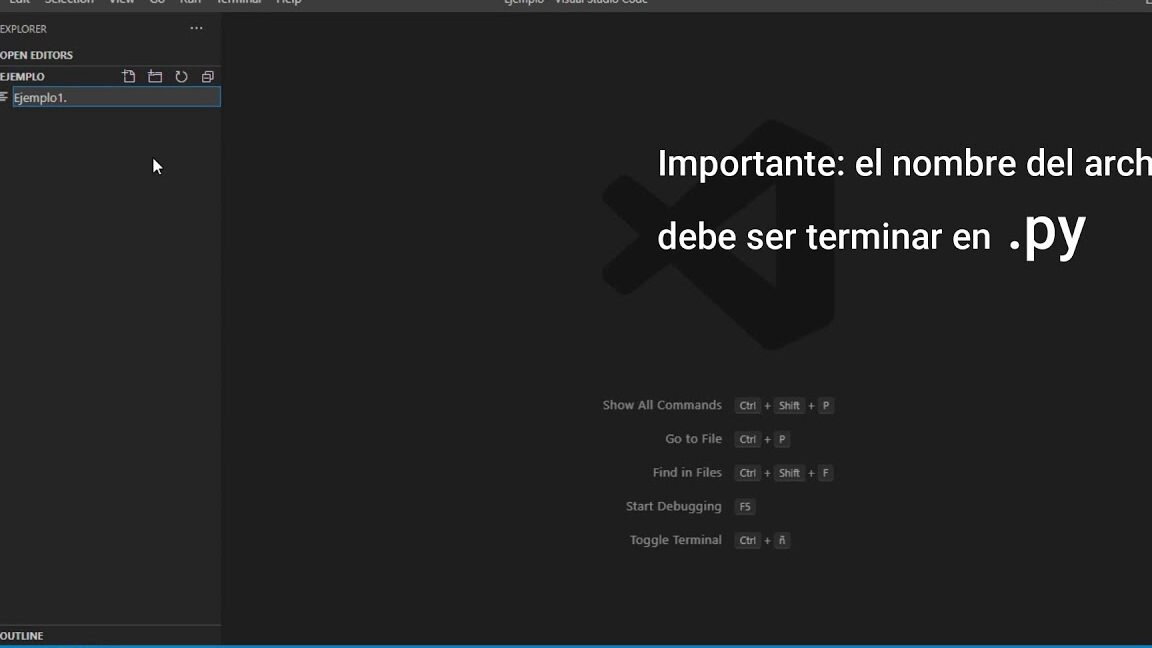Create a New Folder in EJEMPLO
Screen dimensions: 1152x648
click(x=155, y=76)
